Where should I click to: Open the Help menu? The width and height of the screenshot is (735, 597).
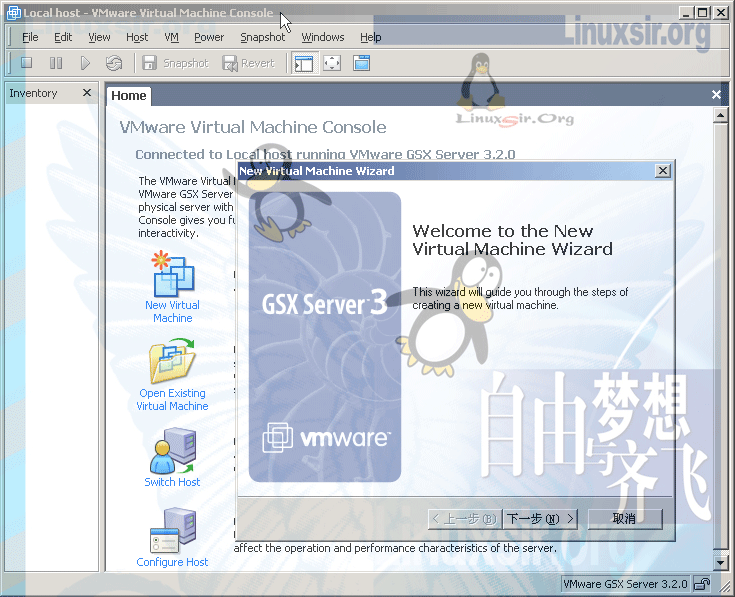pyautogui.click(x=370, y=37)
